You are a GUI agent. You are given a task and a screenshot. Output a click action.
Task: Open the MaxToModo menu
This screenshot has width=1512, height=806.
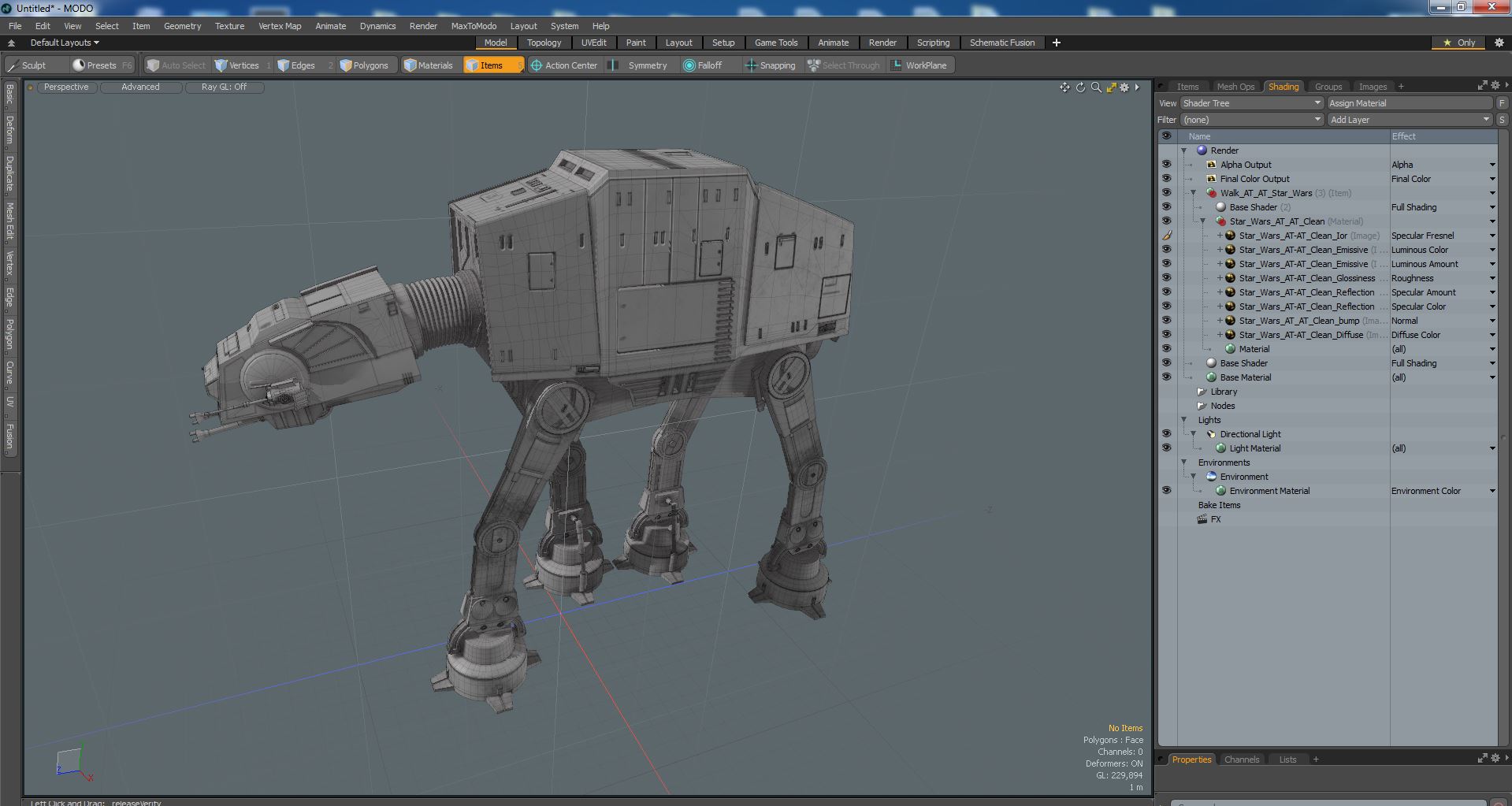474,26
